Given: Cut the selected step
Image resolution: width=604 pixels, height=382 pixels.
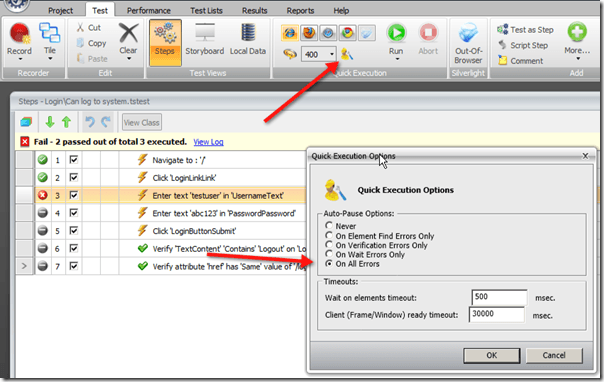Looking at the screenshot, I should (89, 28).
